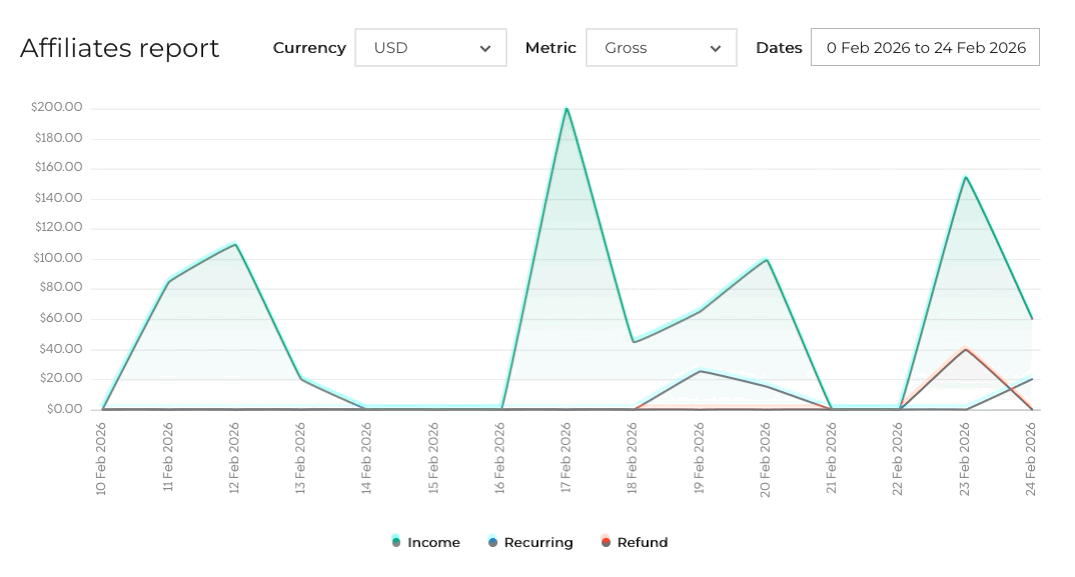Click the income peak on 23 Feb
Image resolution: width=1075 pixels, height=577 pixels.
click(966, 177)
